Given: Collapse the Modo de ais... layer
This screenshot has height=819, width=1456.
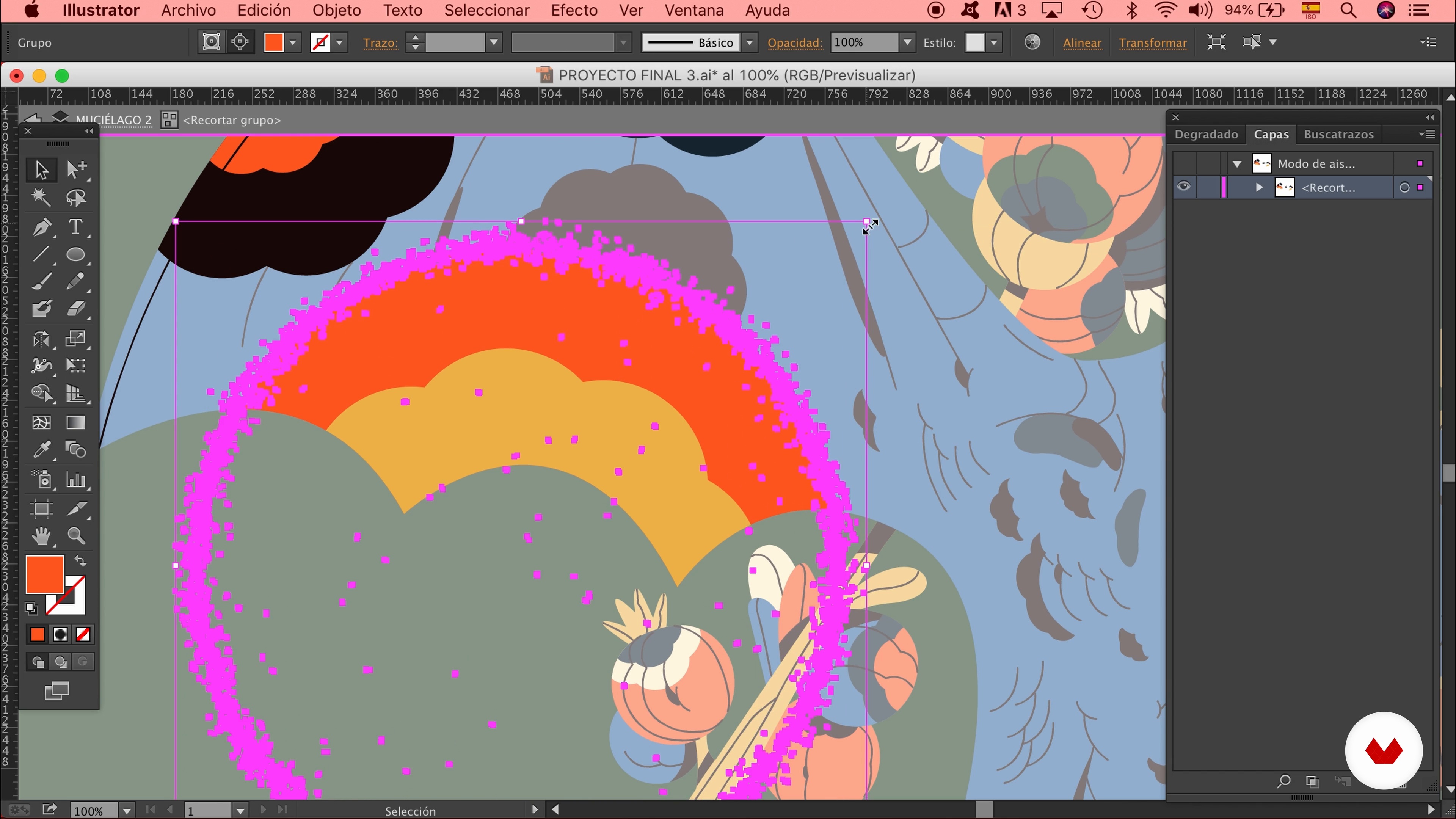Looking at the screenshot, I should click(1237, 164).
